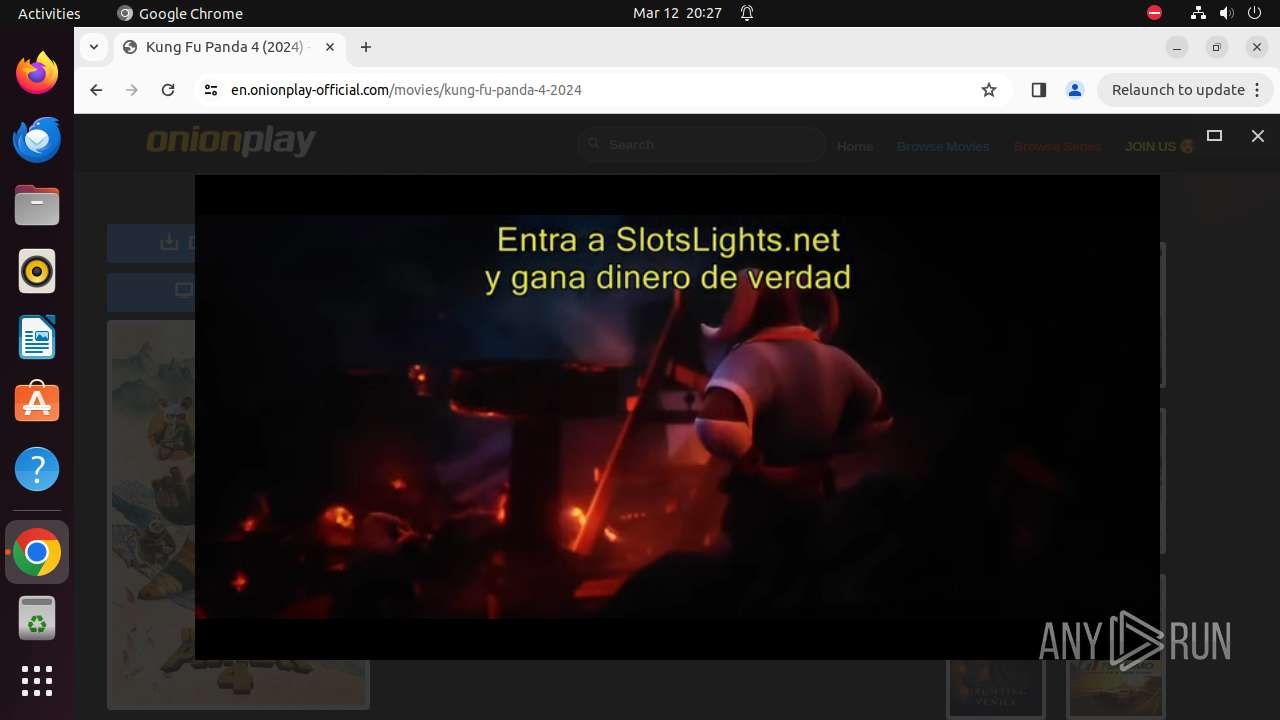Viewport: 1280px width, 720px height.
Task: Expand the tab search dropdown
Action: [x=93, y=47]
